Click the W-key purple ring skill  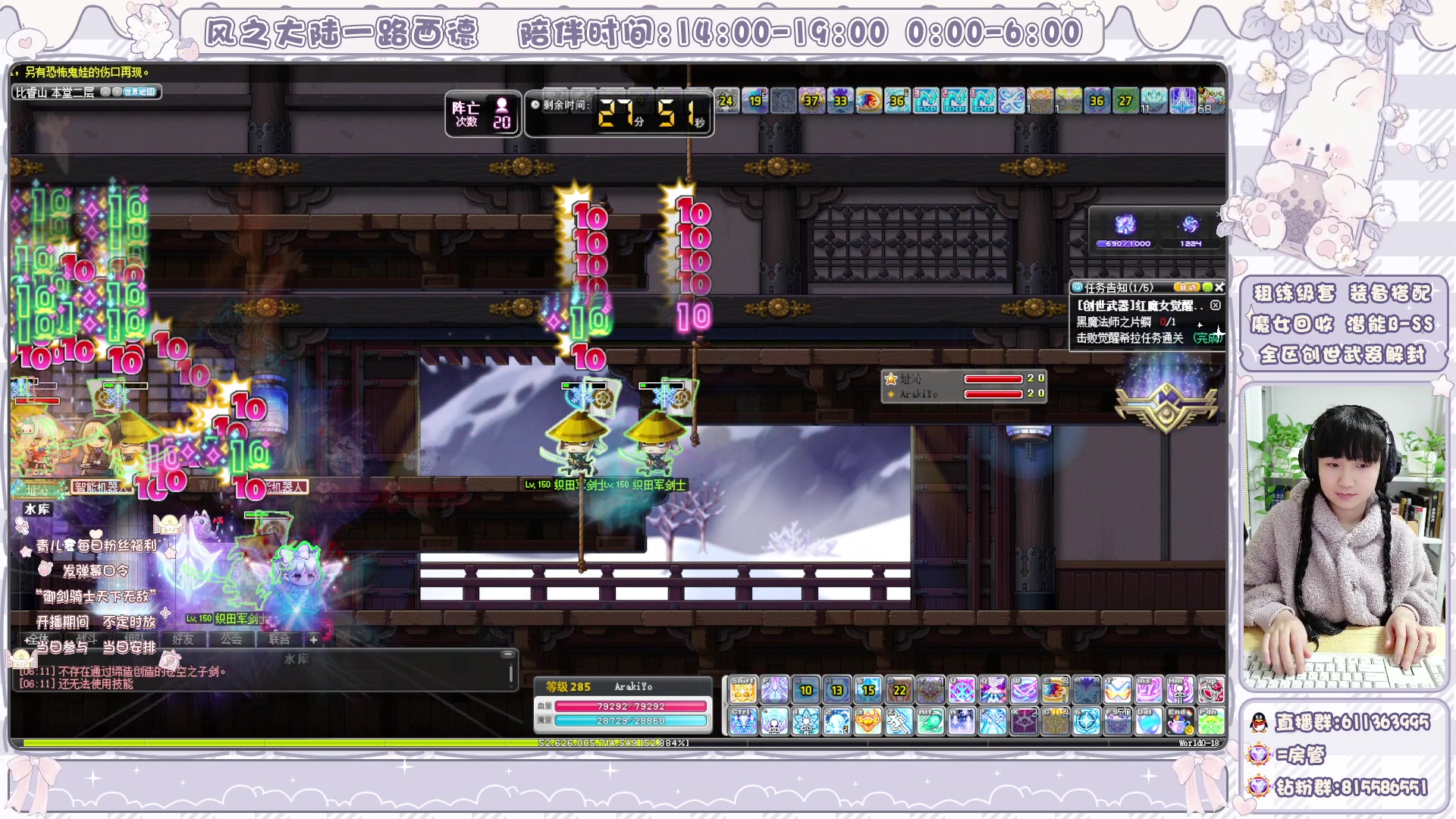coord(1023,690)
